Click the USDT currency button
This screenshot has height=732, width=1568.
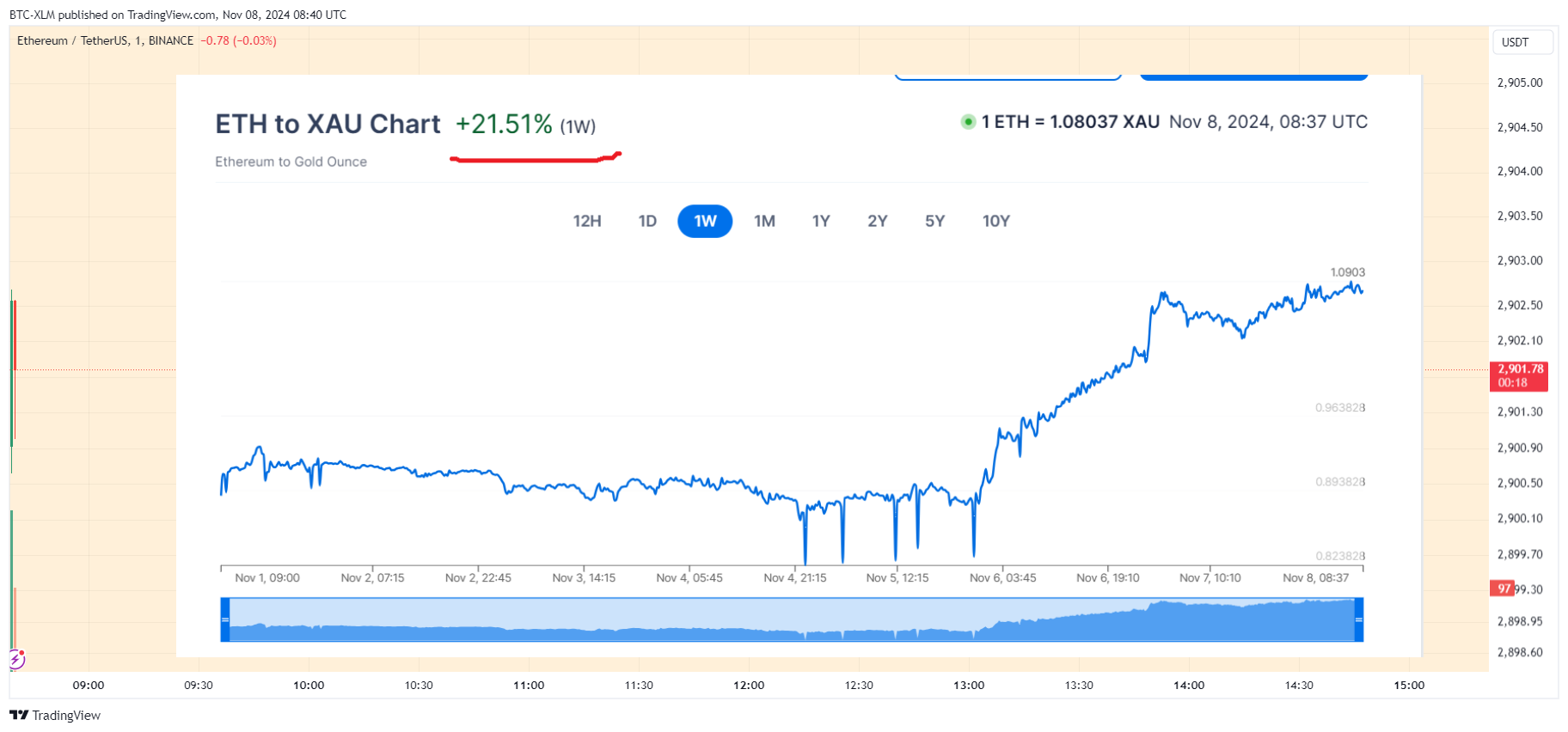click(1522, 42)
